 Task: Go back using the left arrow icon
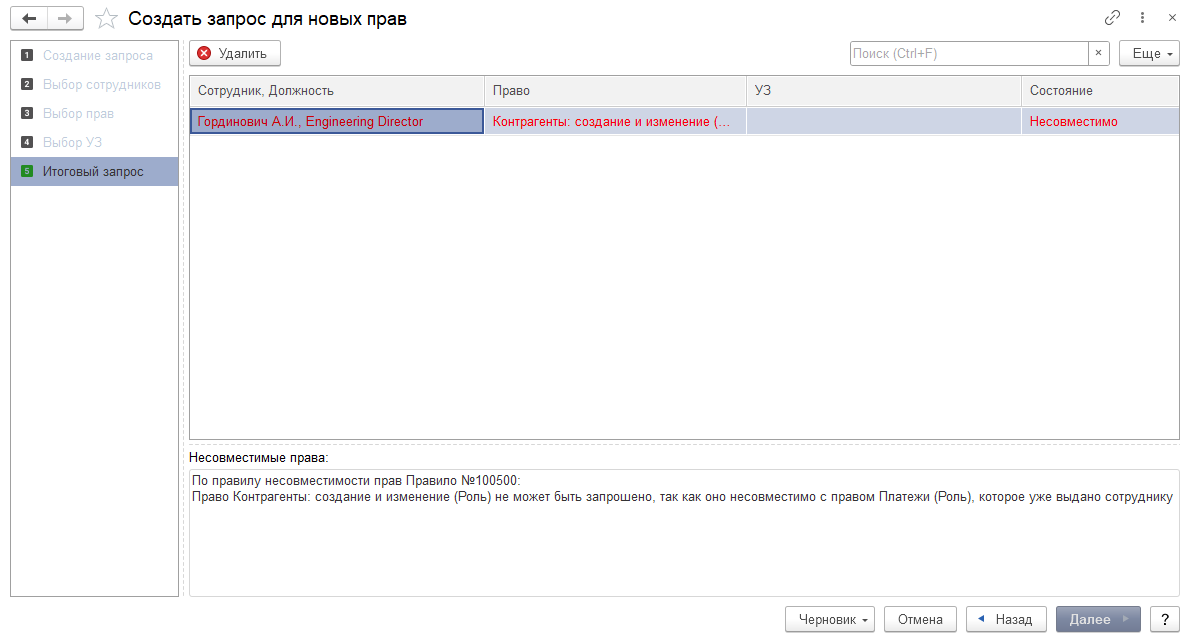(29, 18)
